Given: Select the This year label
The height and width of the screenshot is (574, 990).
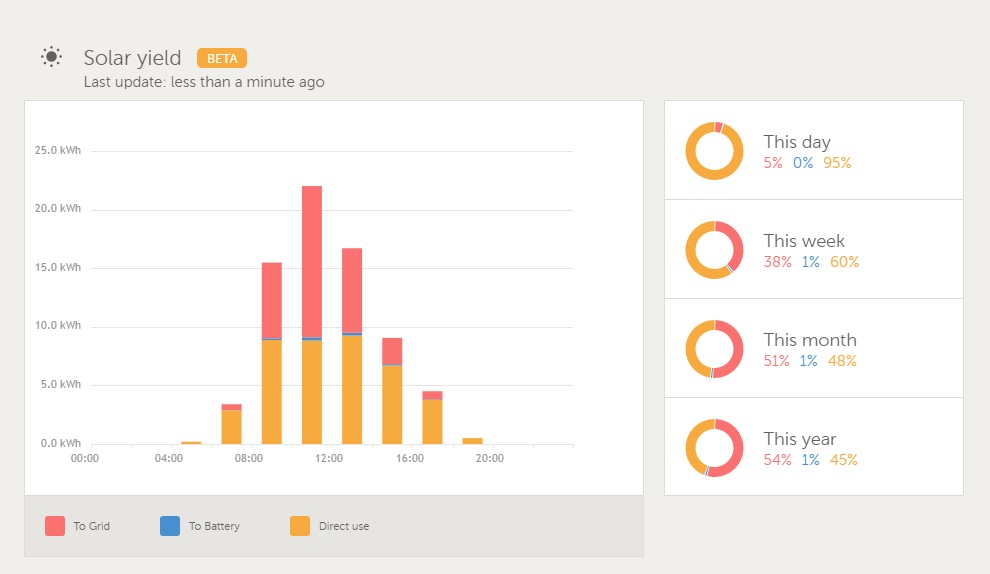Looking at the screenshot, I should click(799, 439).
